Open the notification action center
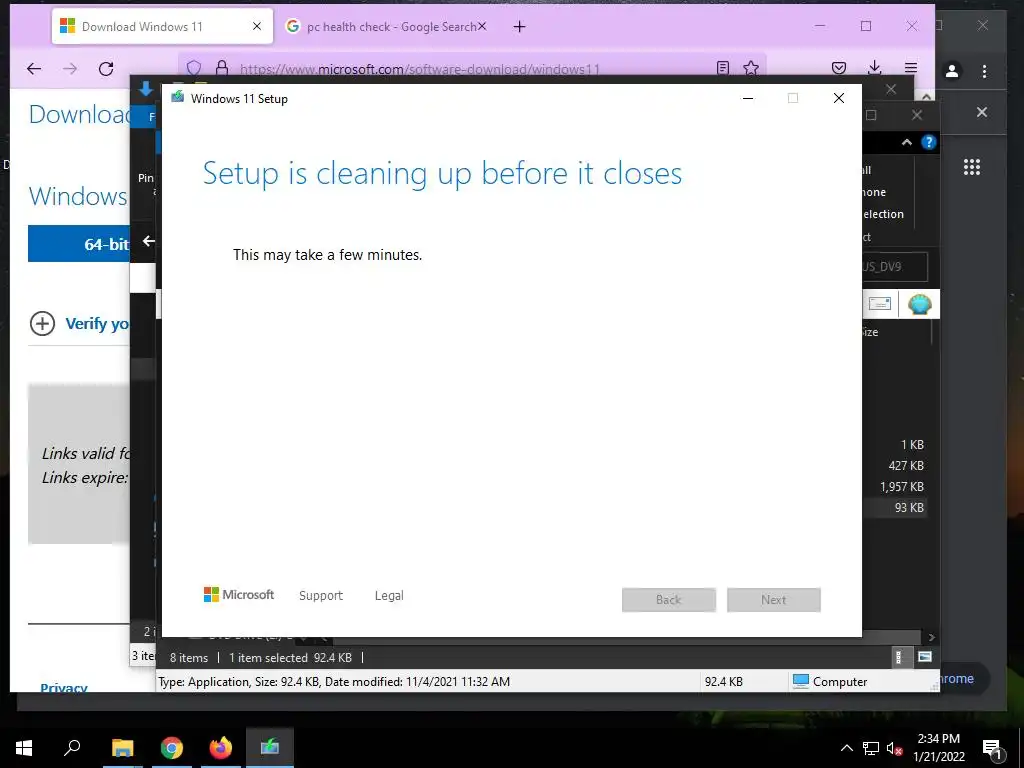Screen dimensions: 1024x768 (x=992, y=748)
